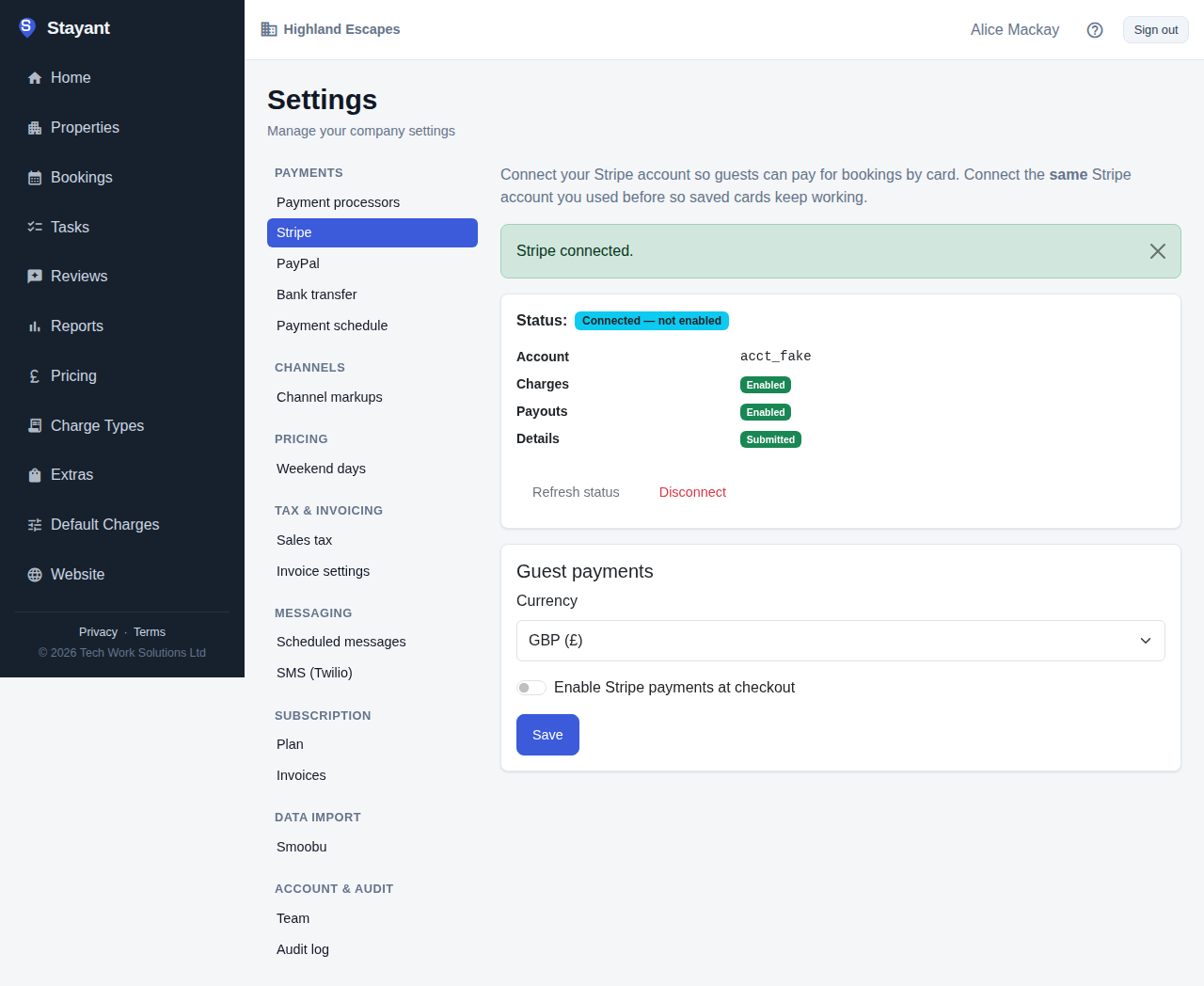Open the Payment processors settings section
This screenshot has height=986, width=1204.
click(x=372, y=202)
